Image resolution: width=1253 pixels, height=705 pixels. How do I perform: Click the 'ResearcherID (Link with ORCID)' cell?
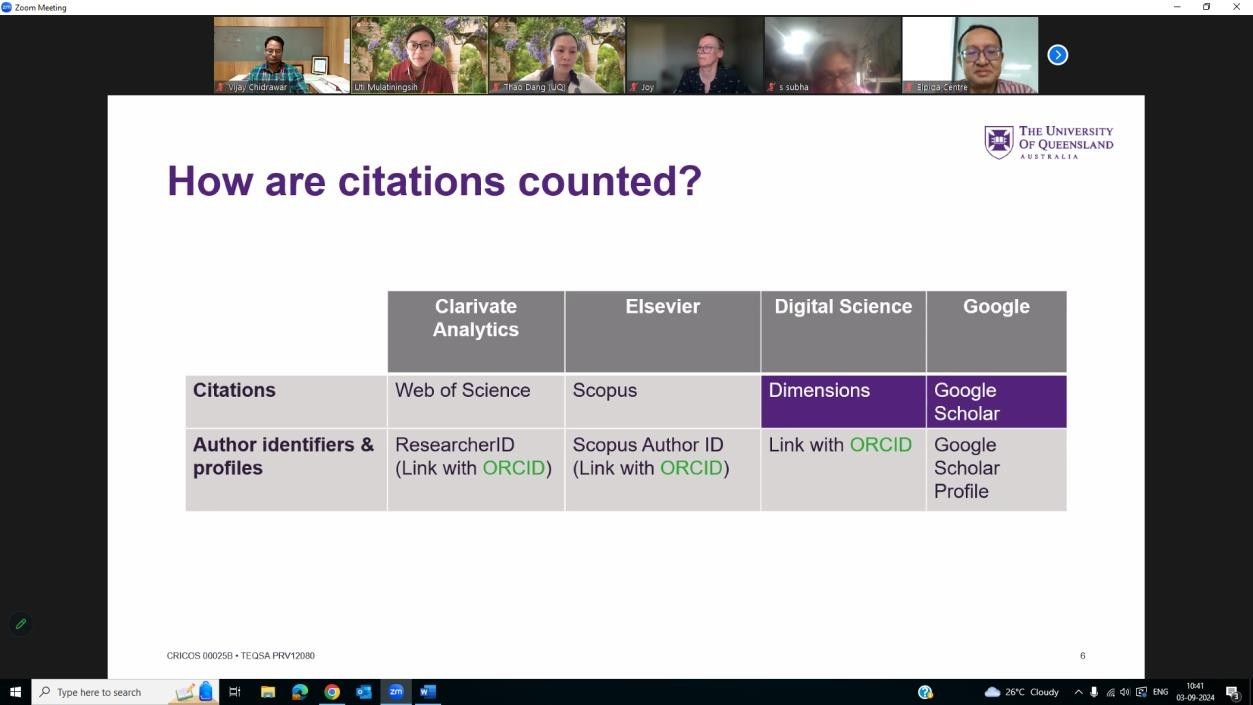pyautogui.click(x=476, y=469)
